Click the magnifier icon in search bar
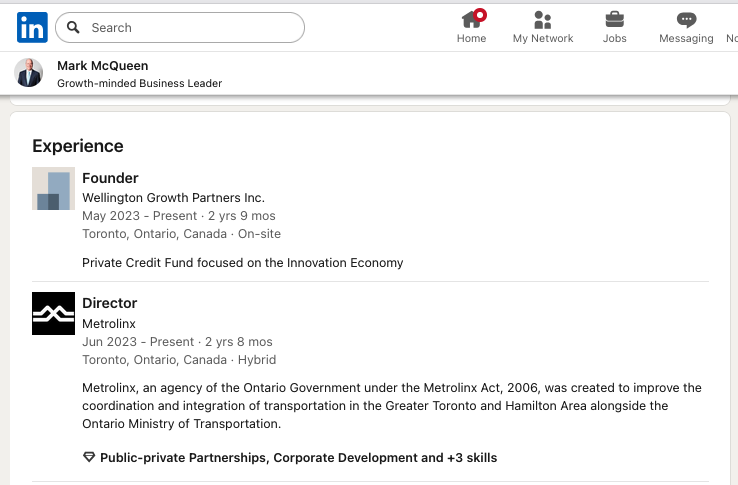The image size is (738, 485). (x=74, y=28)
